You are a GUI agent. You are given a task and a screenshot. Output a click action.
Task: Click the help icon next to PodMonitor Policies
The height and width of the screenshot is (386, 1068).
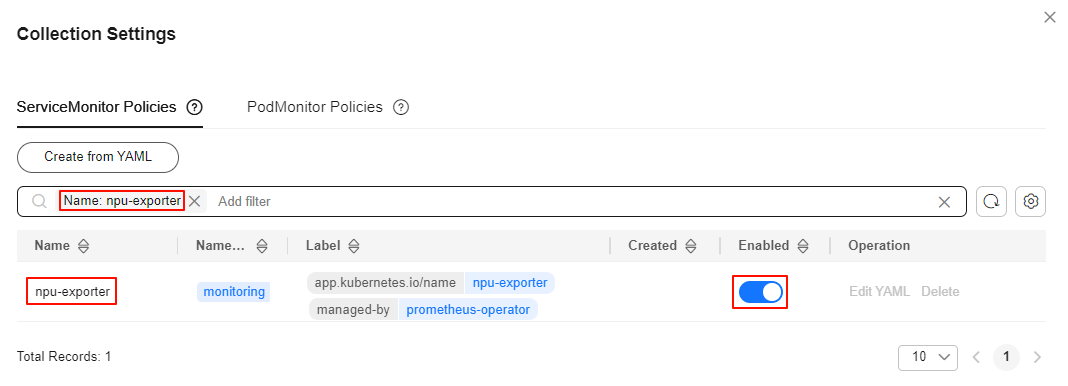(401, 108)
